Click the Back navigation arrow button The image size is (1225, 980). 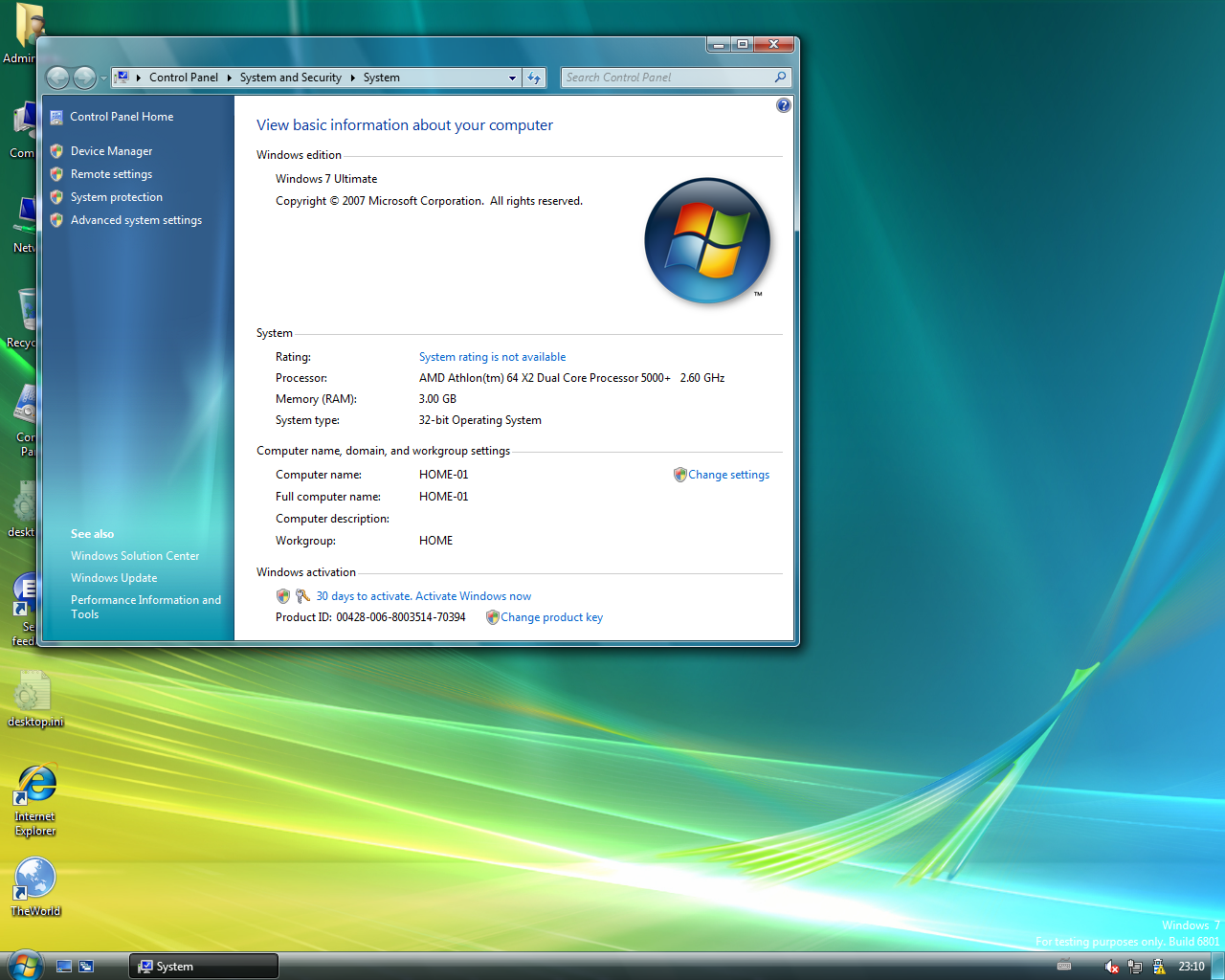pos(57,78)
